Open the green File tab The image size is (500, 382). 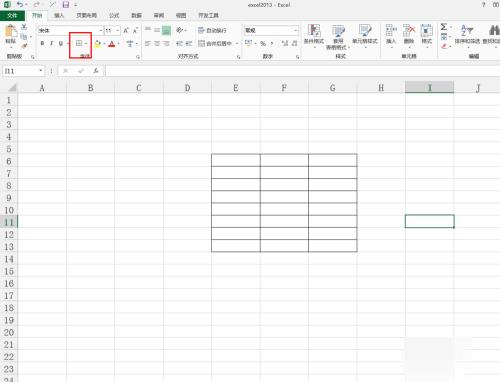tap(12, 15)
